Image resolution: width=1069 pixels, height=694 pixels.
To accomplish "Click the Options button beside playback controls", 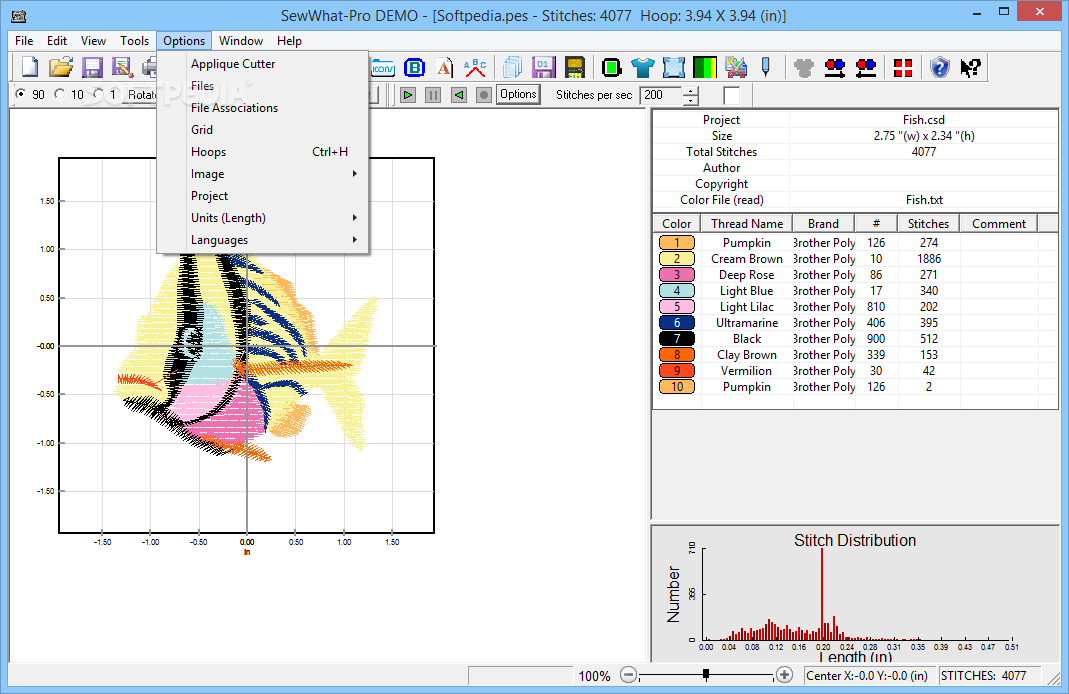I will click(518, 94).
